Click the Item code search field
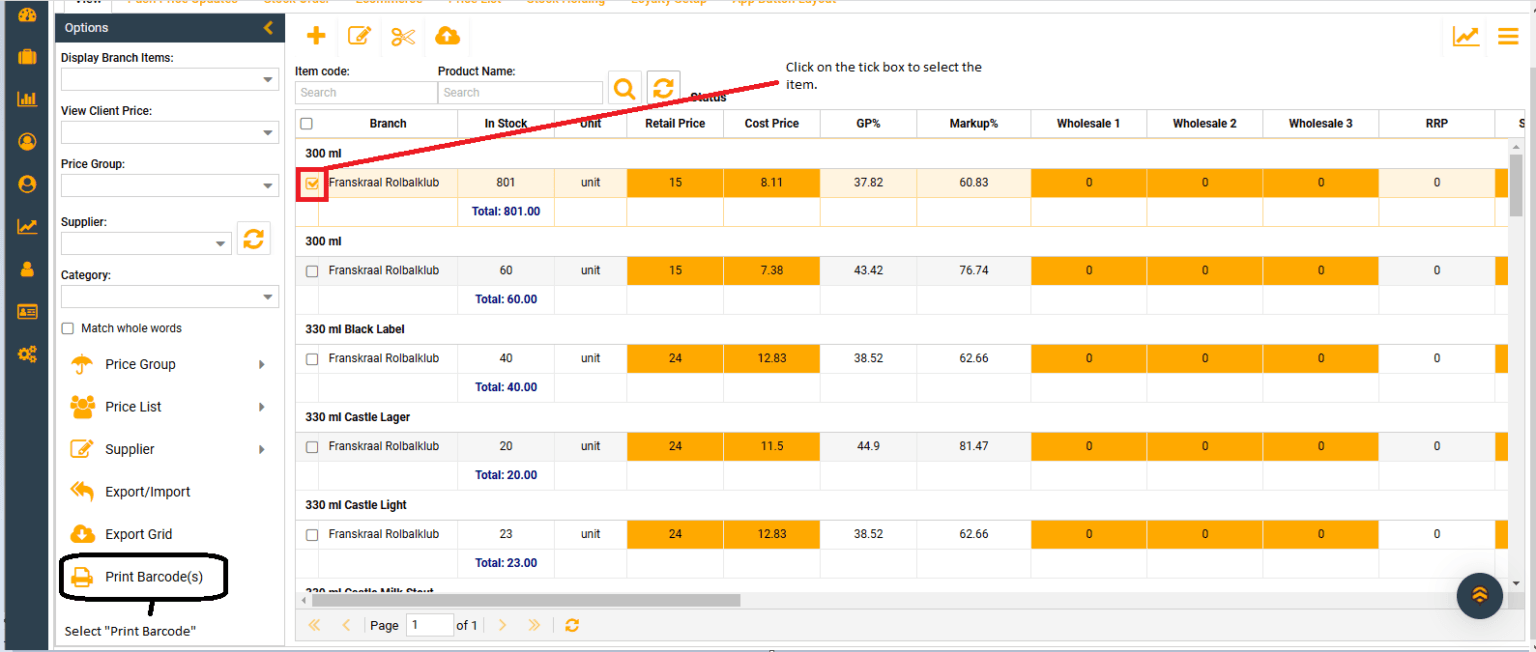Screen dimensions: 1536x652 [366, 93]
